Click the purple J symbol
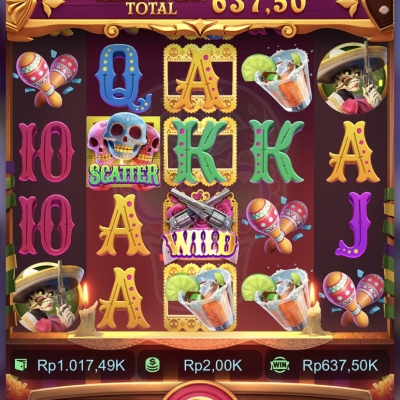The width and height of the screenshot is (400, 400). pos(353,225)
